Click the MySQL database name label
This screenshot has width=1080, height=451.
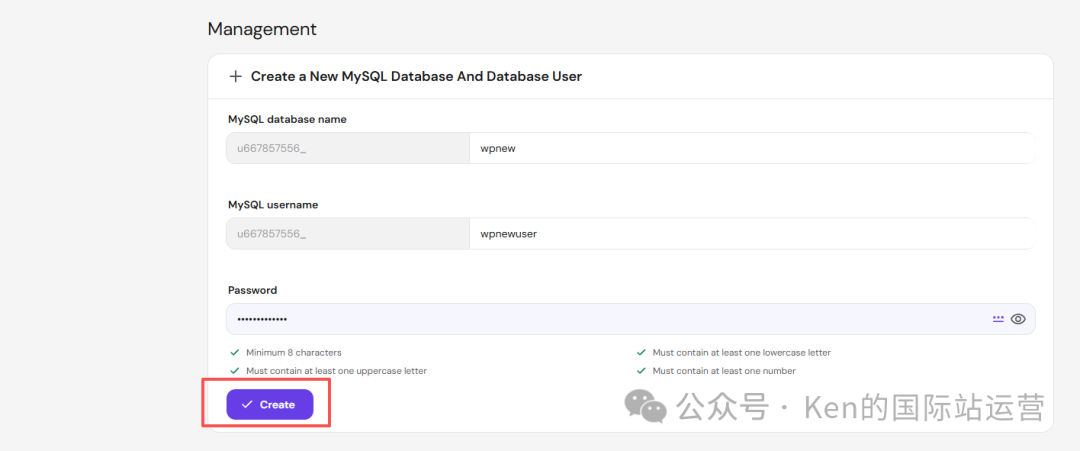click(287, 119)
